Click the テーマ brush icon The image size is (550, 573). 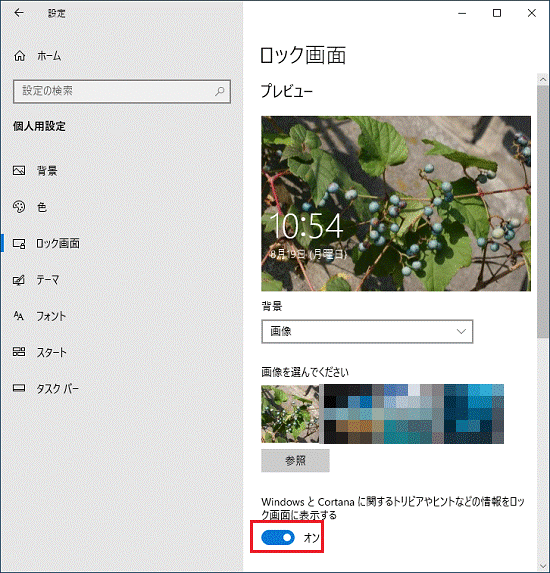[x=19, y=280]
